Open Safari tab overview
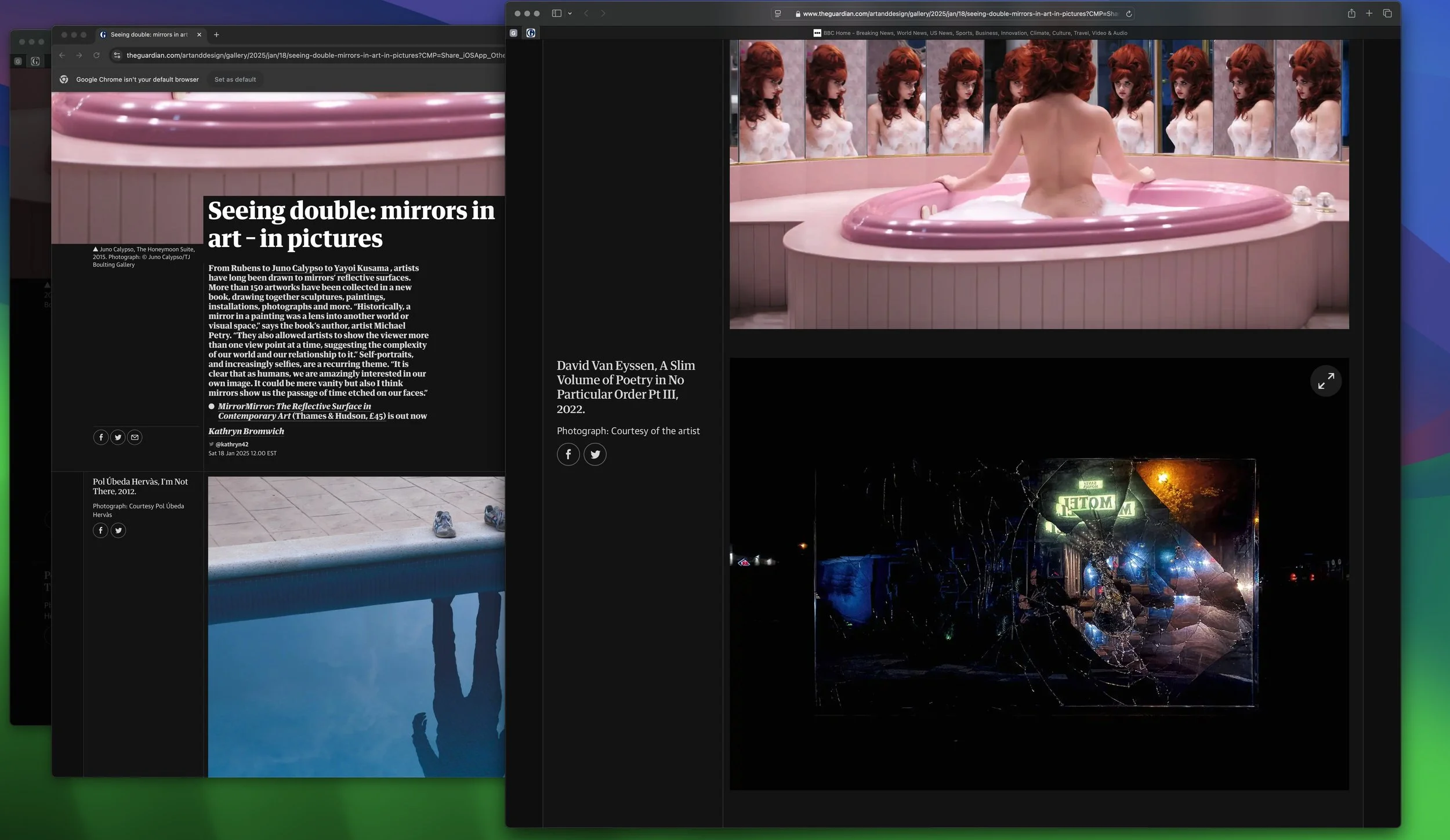 pyautogui.click(x=1387, y=13)
